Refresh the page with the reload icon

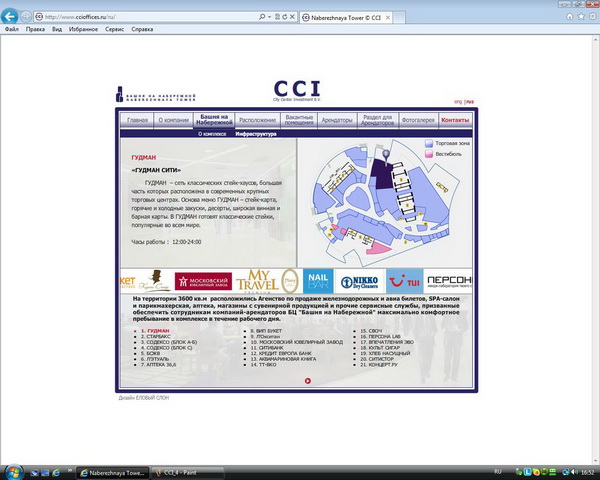284,17
